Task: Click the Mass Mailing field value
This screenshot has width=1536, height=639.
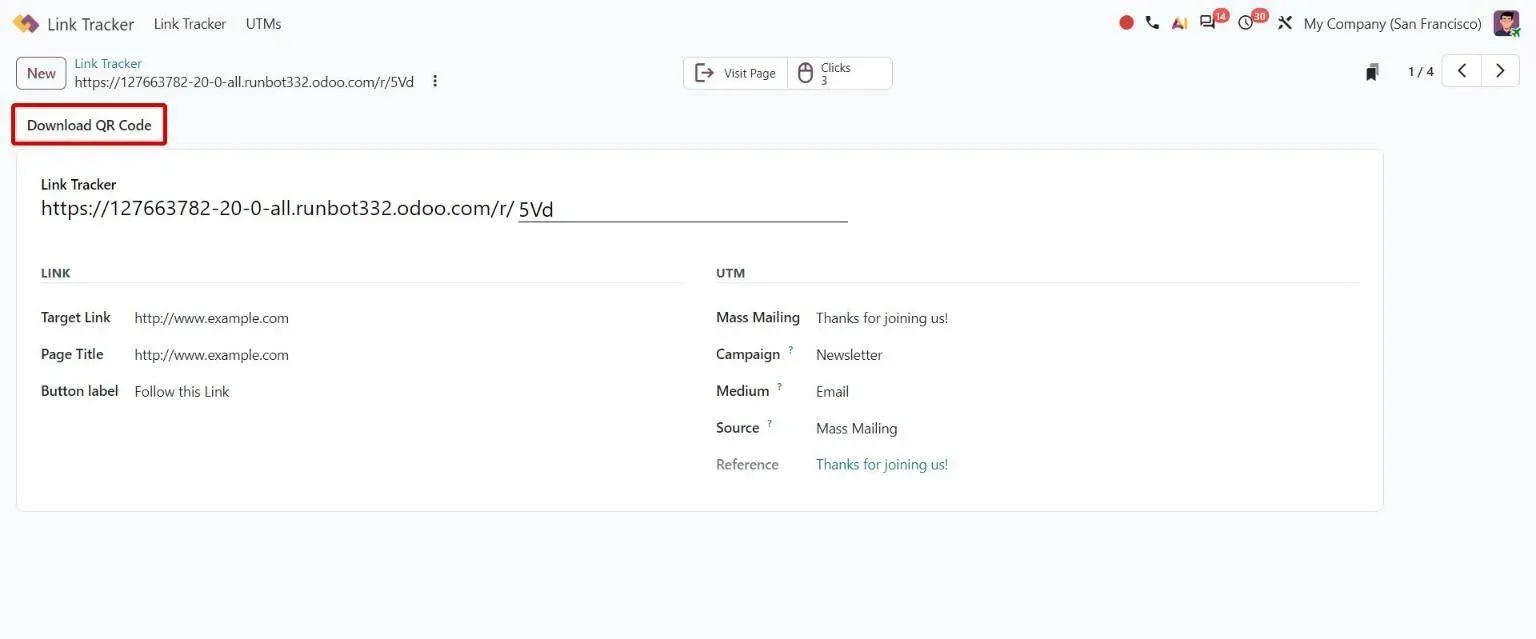Action: pos(882,318)
